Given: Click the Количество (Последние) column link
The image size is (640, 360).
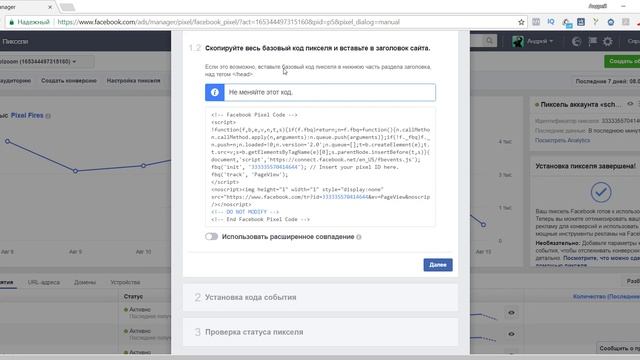Looking at the screenshot, I should tap(606, 296).
